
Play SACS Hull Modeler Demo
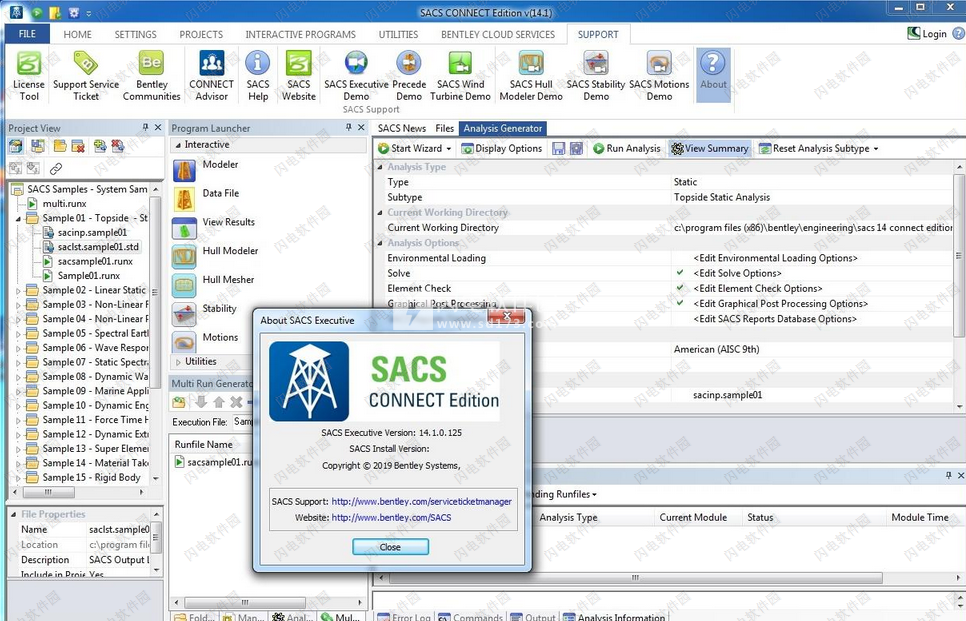coord(530,76)
